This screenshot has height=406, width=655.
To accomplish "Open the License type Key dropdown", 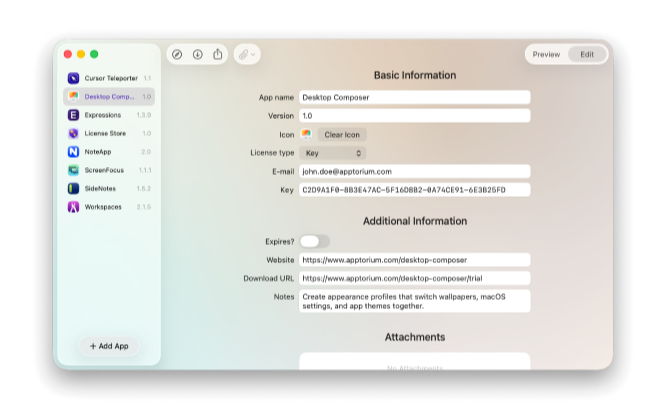I will pos(333,153).
